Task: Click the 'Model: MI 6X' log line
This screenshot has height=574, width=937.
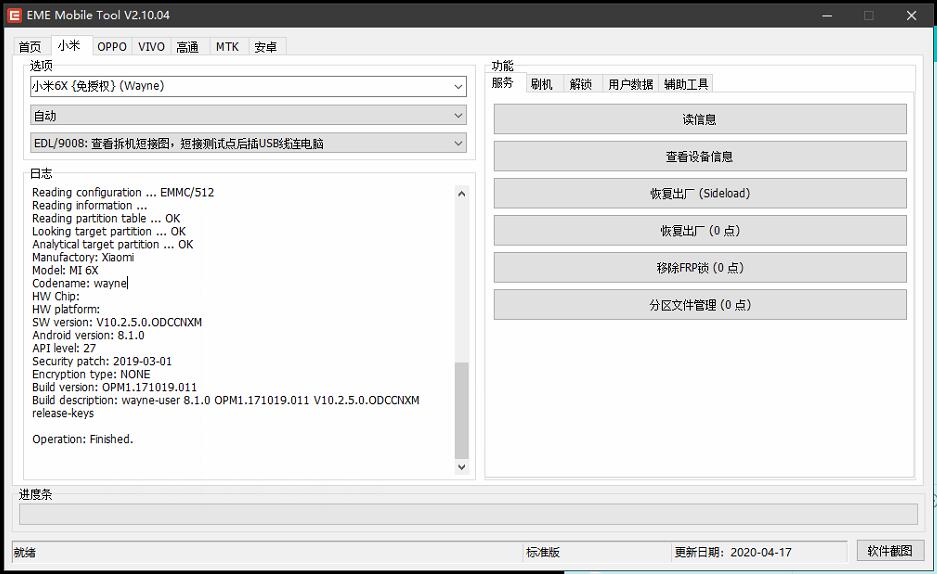Action: point(65,270)
